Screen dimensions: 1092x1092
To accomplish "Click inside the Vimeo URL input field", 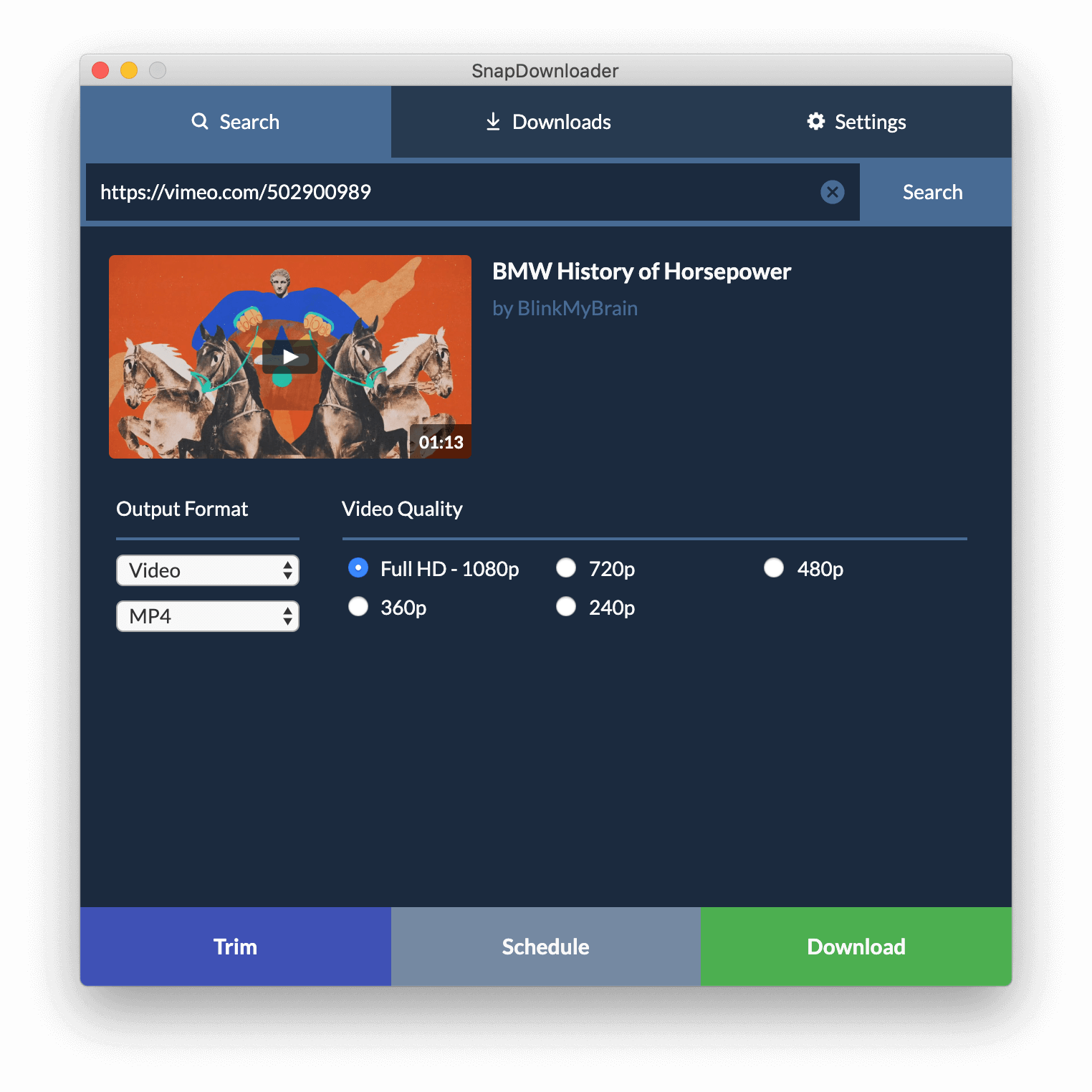I will point(466,192).
